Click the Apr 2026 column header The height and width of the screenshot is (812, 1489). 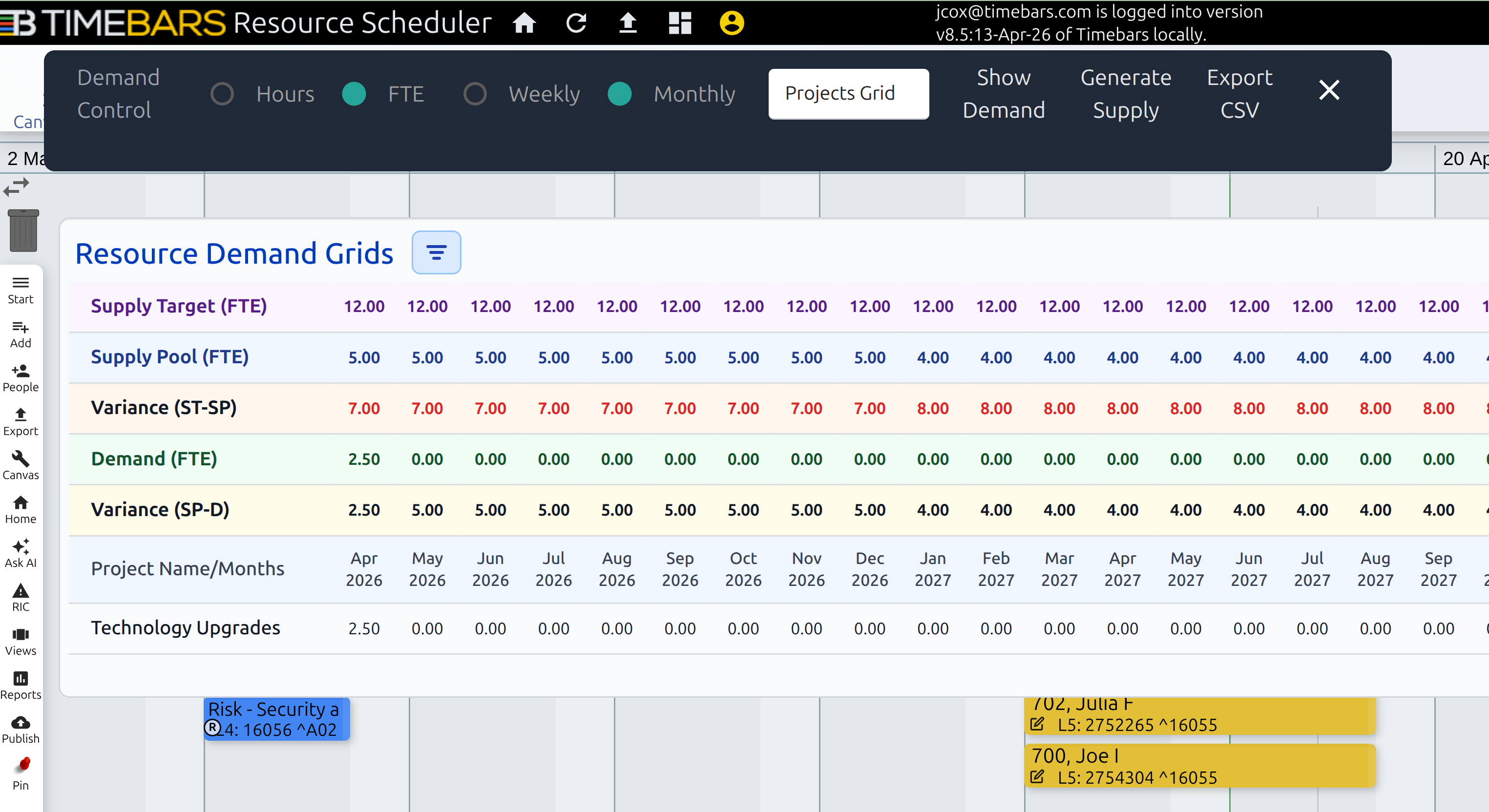pos(364,569)
